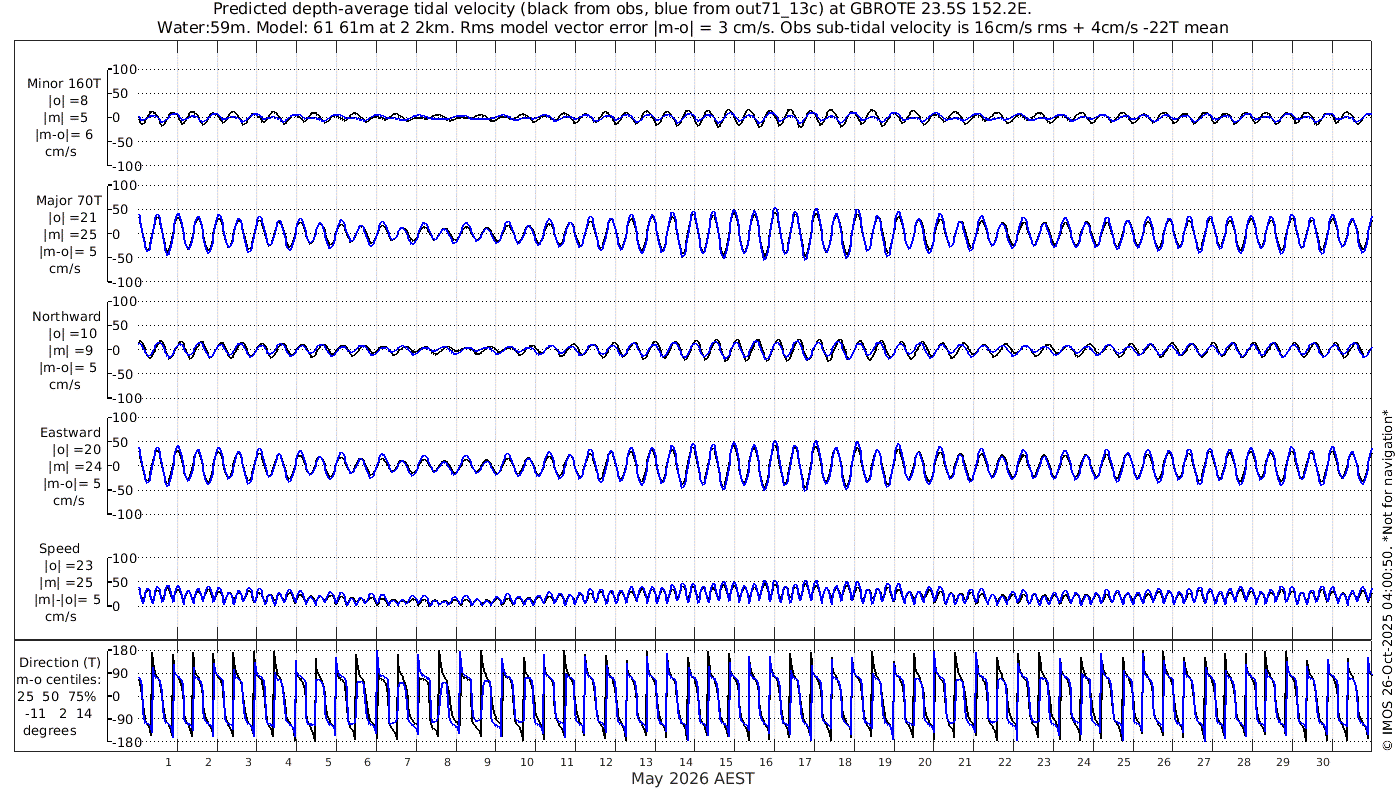Click day '1' on the date axis
Screen dimensions: 1400x800
[x=168, y=762]
